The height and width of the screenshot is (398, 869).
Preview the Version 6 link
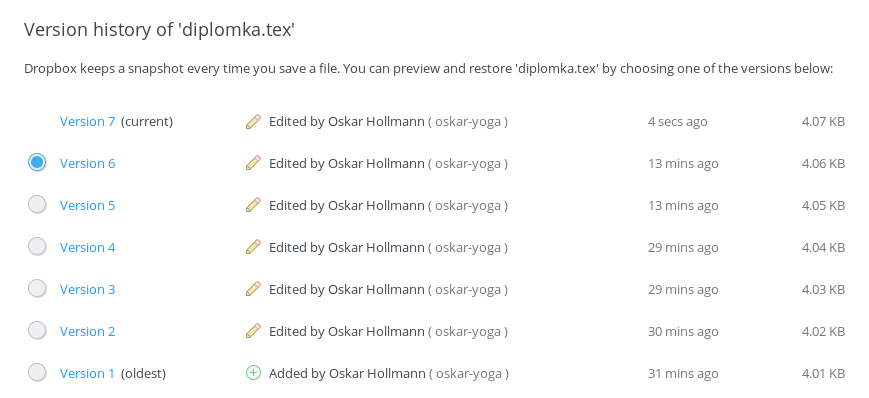click(x=88, y=164)
